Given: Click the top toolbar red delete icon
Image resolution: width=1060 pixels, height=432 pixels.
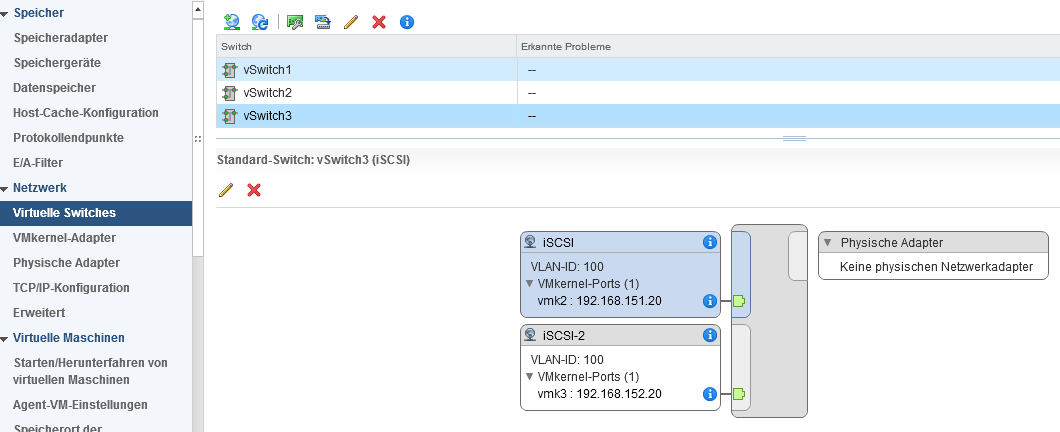Looking at the screenshot, I should [379, 21].
